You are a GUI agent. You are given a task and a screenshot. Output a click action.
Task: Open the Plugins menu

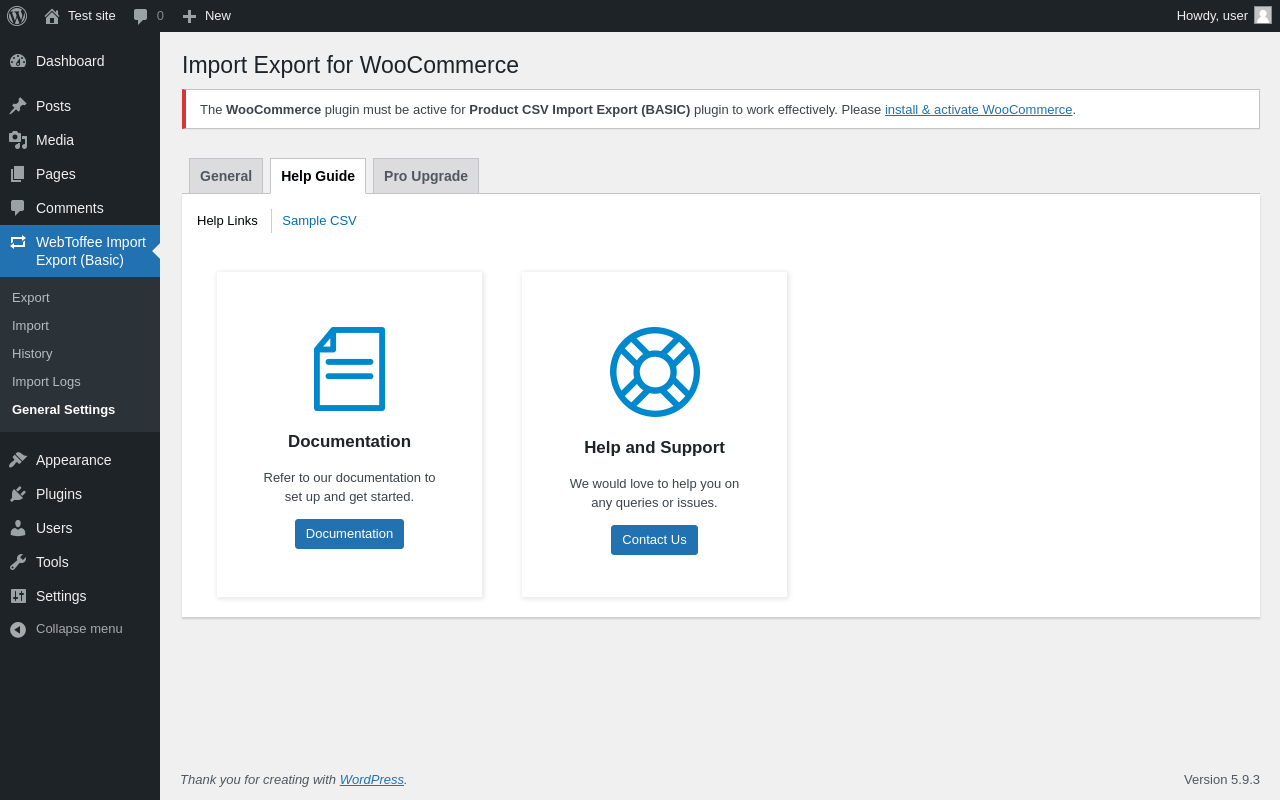80,494
